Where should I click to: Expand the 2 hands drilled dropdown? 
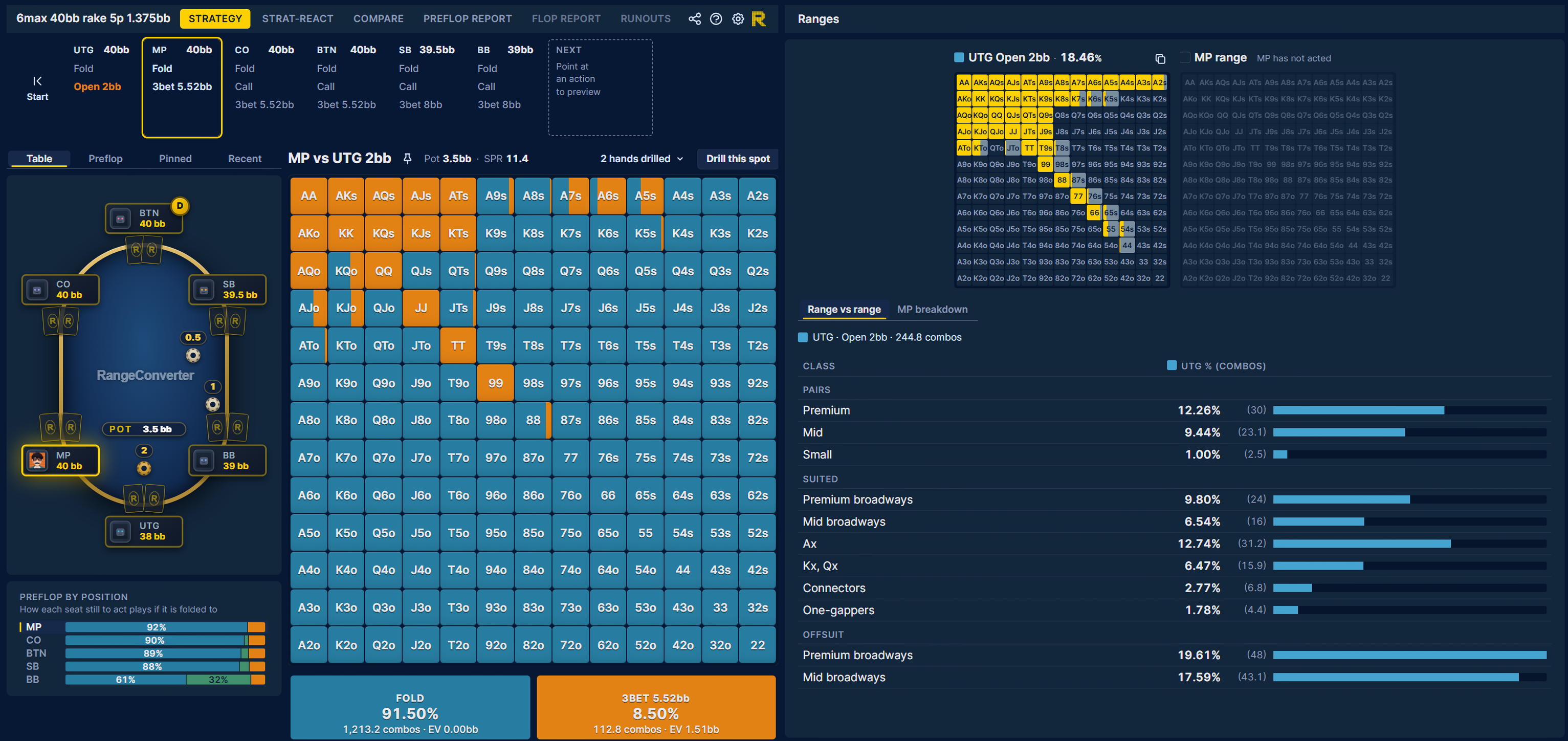click(642, 158)
